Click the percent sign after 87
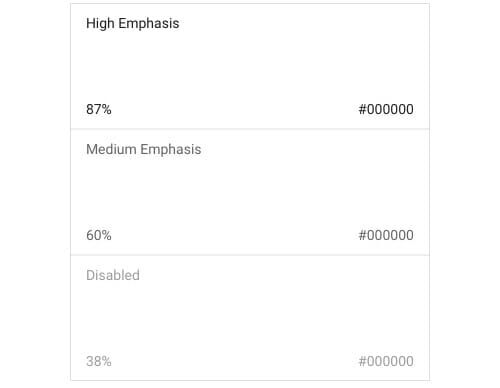The width and height of the screenshot is (500, 388). [x=106, y=109]
